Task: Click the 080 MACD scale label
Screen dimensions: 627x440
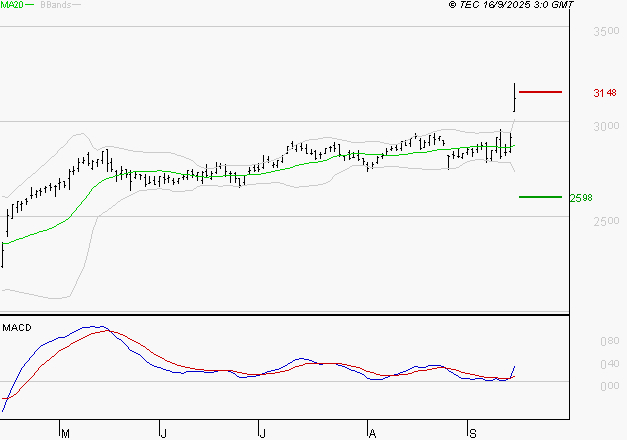Action: [x=608, y=341]
